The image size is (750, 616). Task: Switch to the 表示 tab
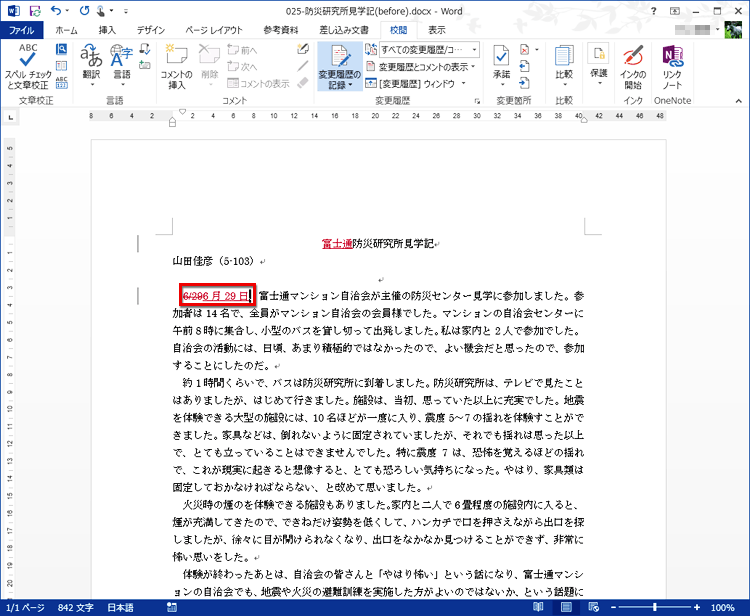(x=437, y=30)
